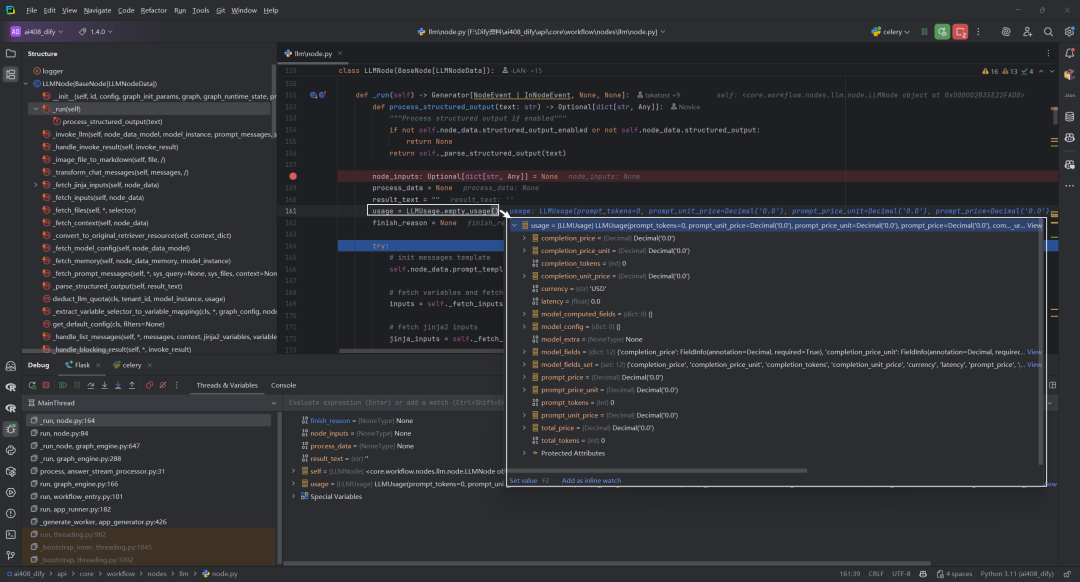Open the Navigate menu

97,10
